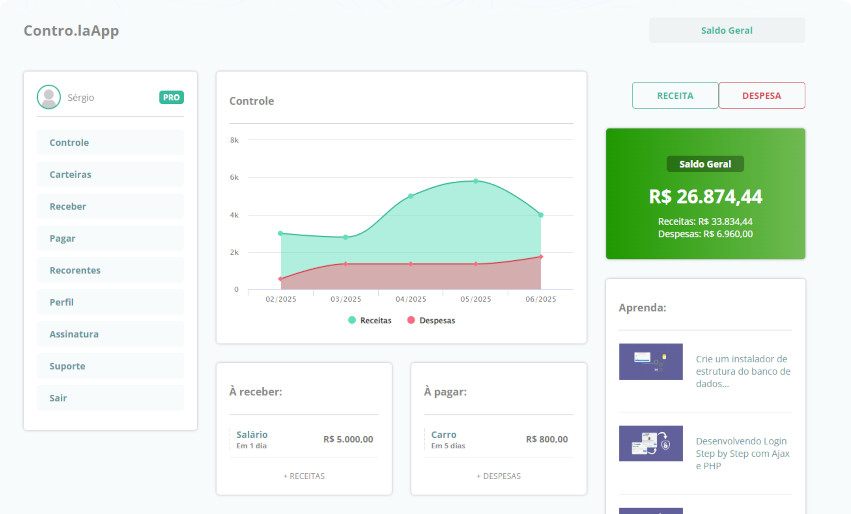
Task: Click the Aprenda: heading
Action: [x=643, y=308]
